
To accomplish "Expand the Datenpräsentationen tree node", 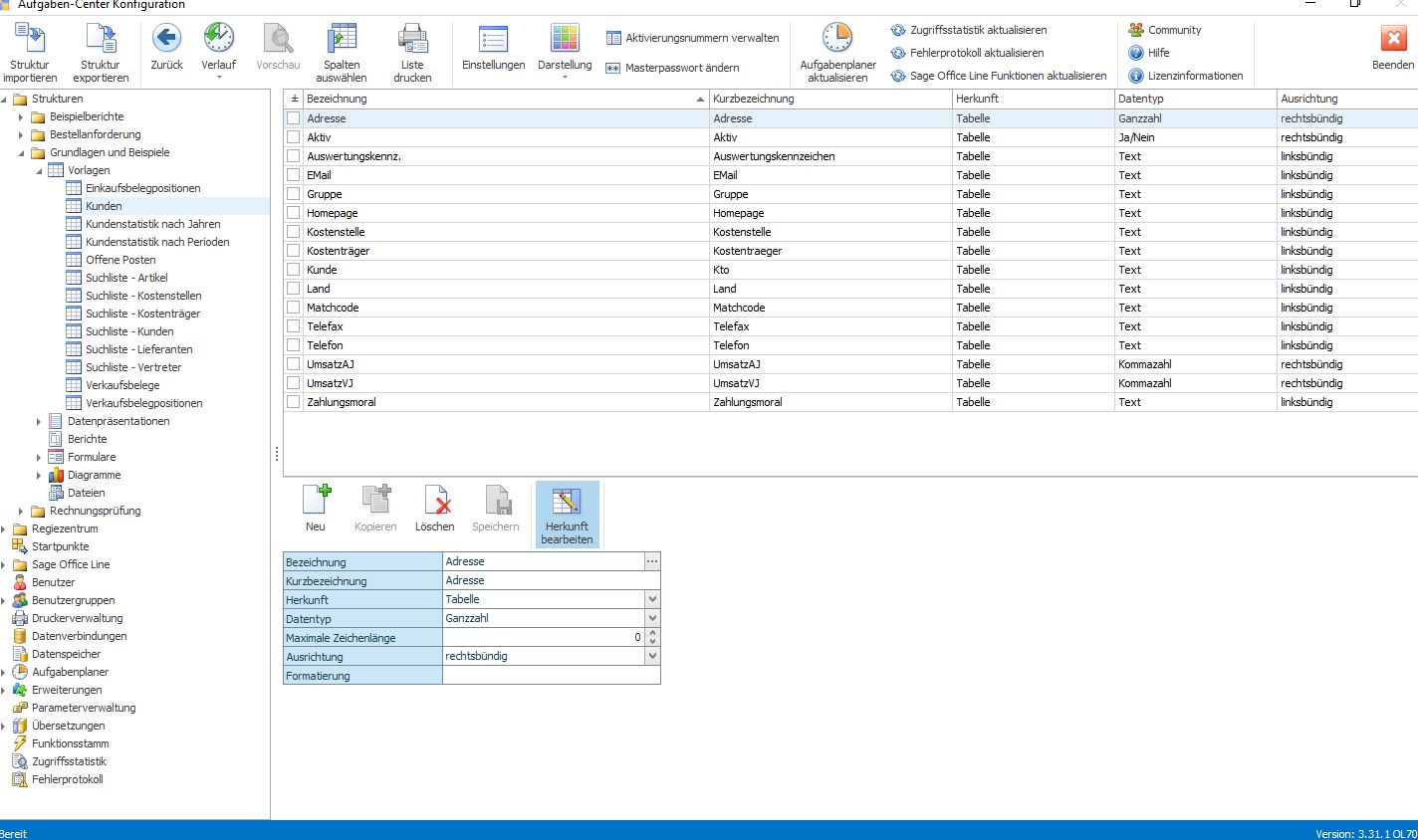I will (x=39, y=422).
